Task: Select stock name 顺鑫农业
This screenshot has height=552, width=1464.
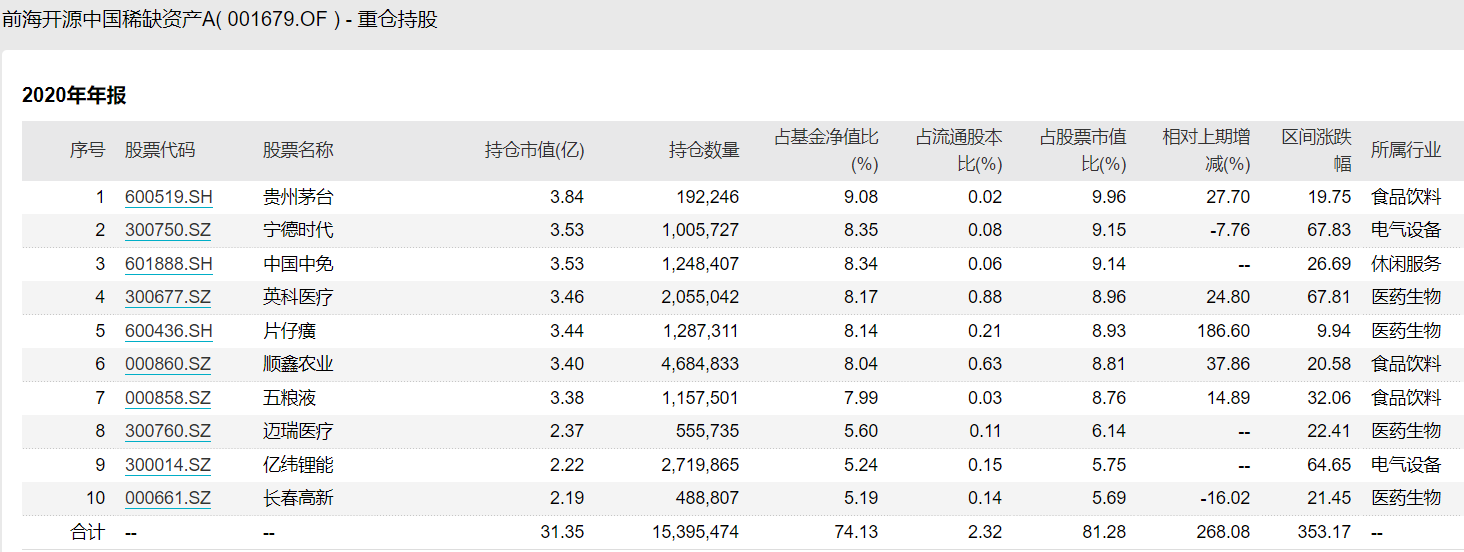Action: (298, 364)
